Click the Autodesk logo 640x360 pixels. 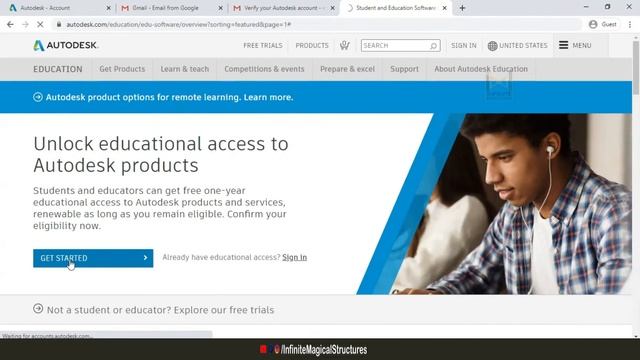[x=66, y=45]
